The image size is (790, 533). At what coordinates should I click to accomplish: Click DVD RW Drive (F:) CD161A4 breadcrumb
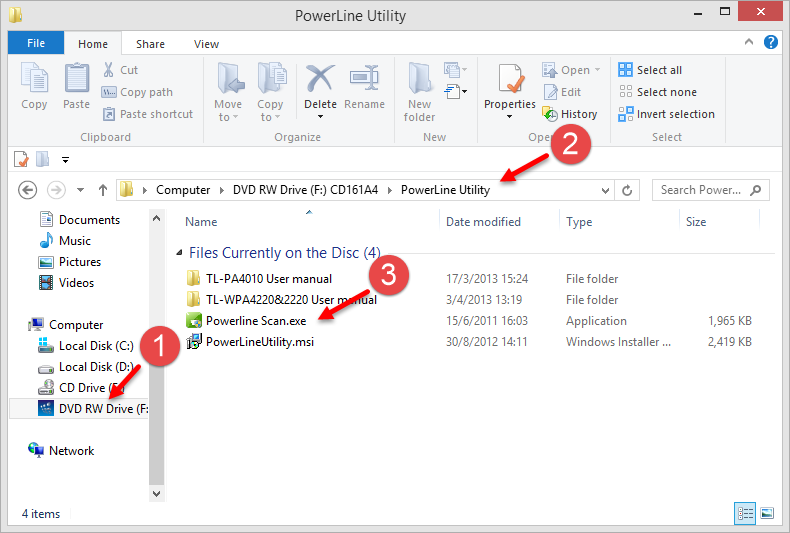[x=305, y=190]
